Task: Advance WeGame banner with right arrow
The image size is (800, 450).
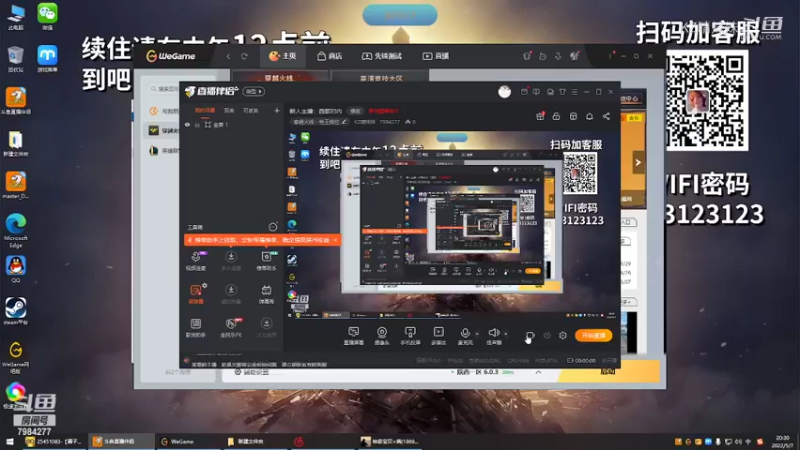Action: (638, 163)
